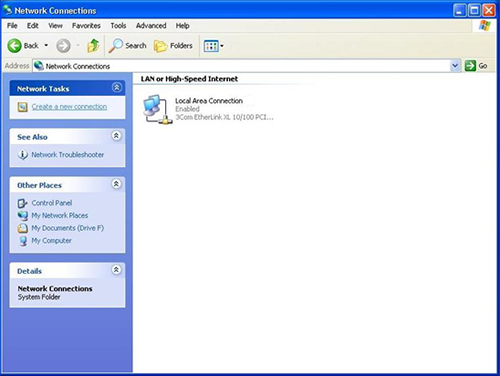Minimize the Network Connections window
Image resolution: width=500 pixels, height=376 pixels.
[x=459, y=10]
